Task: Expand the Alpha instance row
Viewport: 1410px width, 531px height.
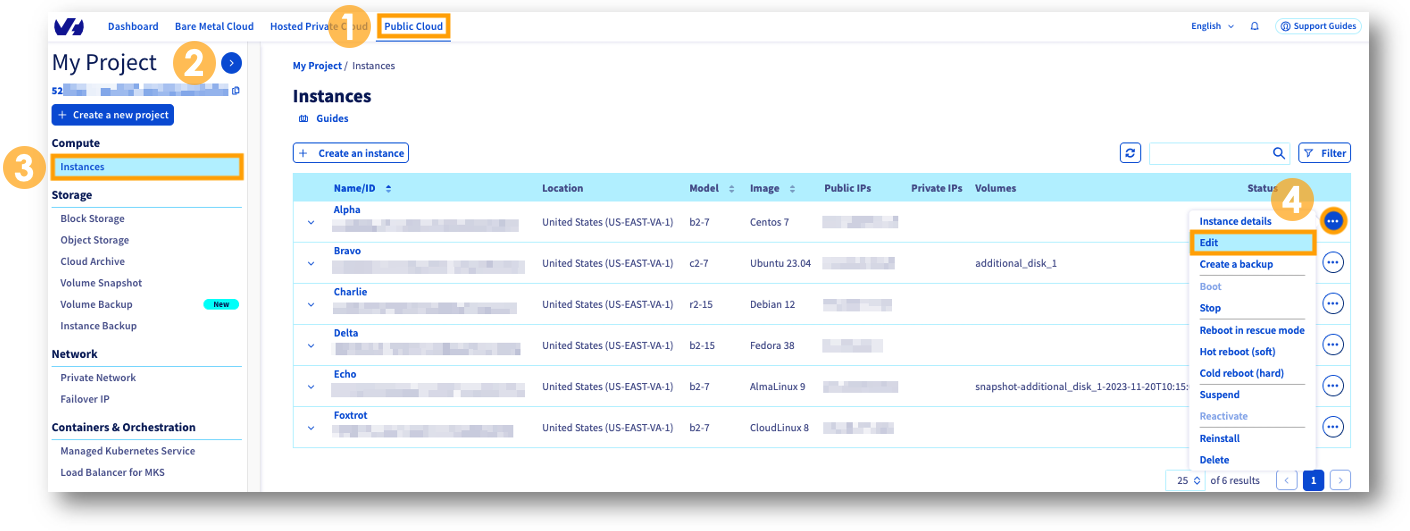Action: 311,222
